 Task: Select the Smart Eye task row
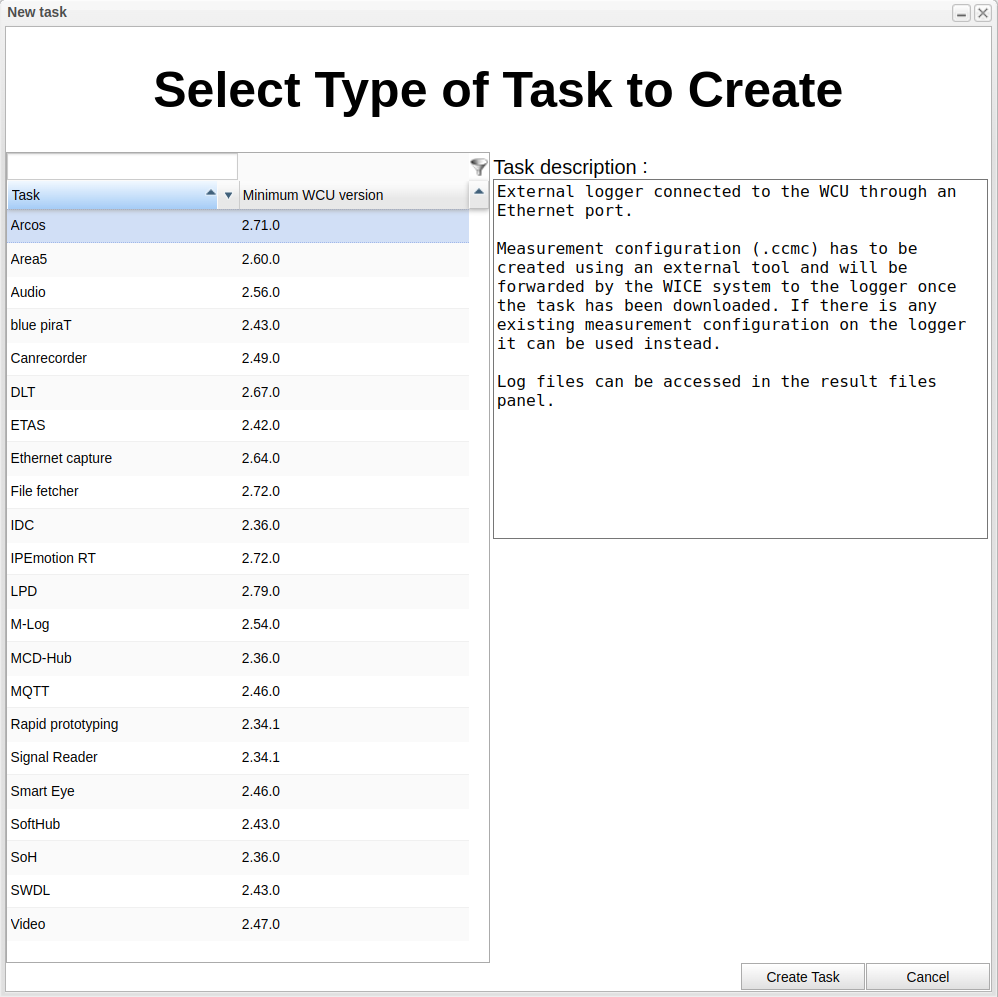click(x=237, y=791)
